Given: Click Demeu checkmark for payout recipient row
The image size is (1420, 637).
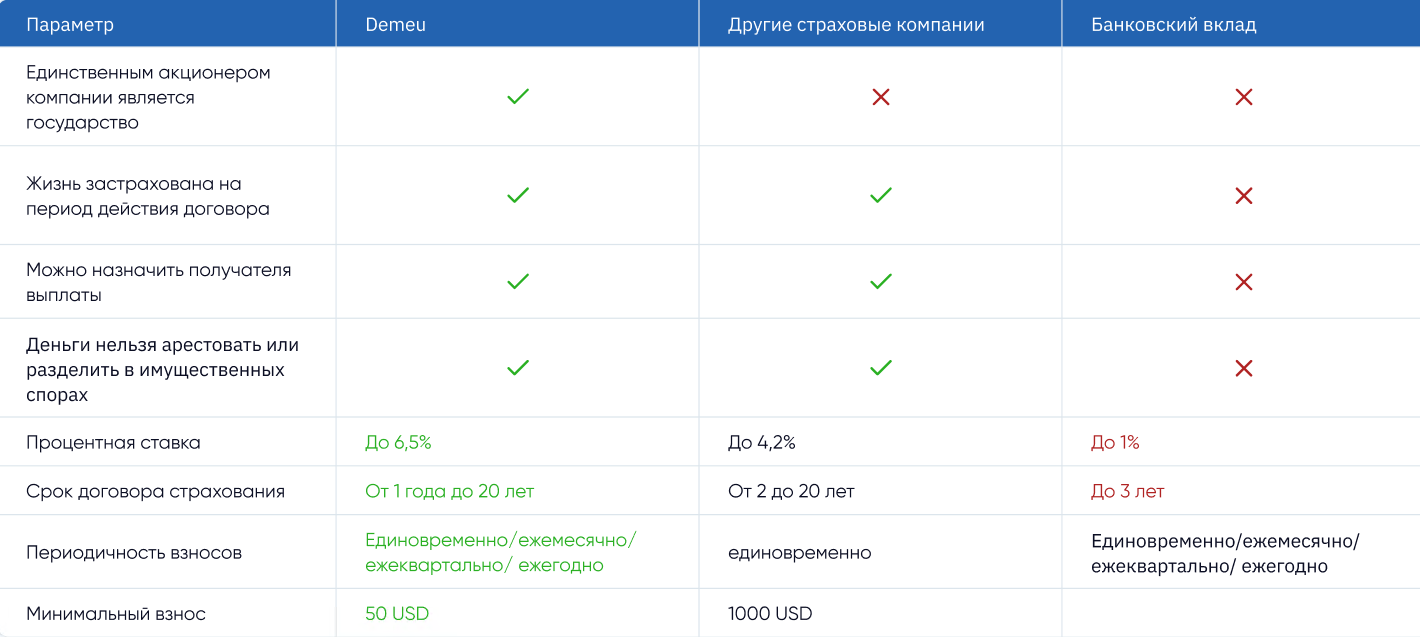Looking at the screenshot, I should [517, 282].
